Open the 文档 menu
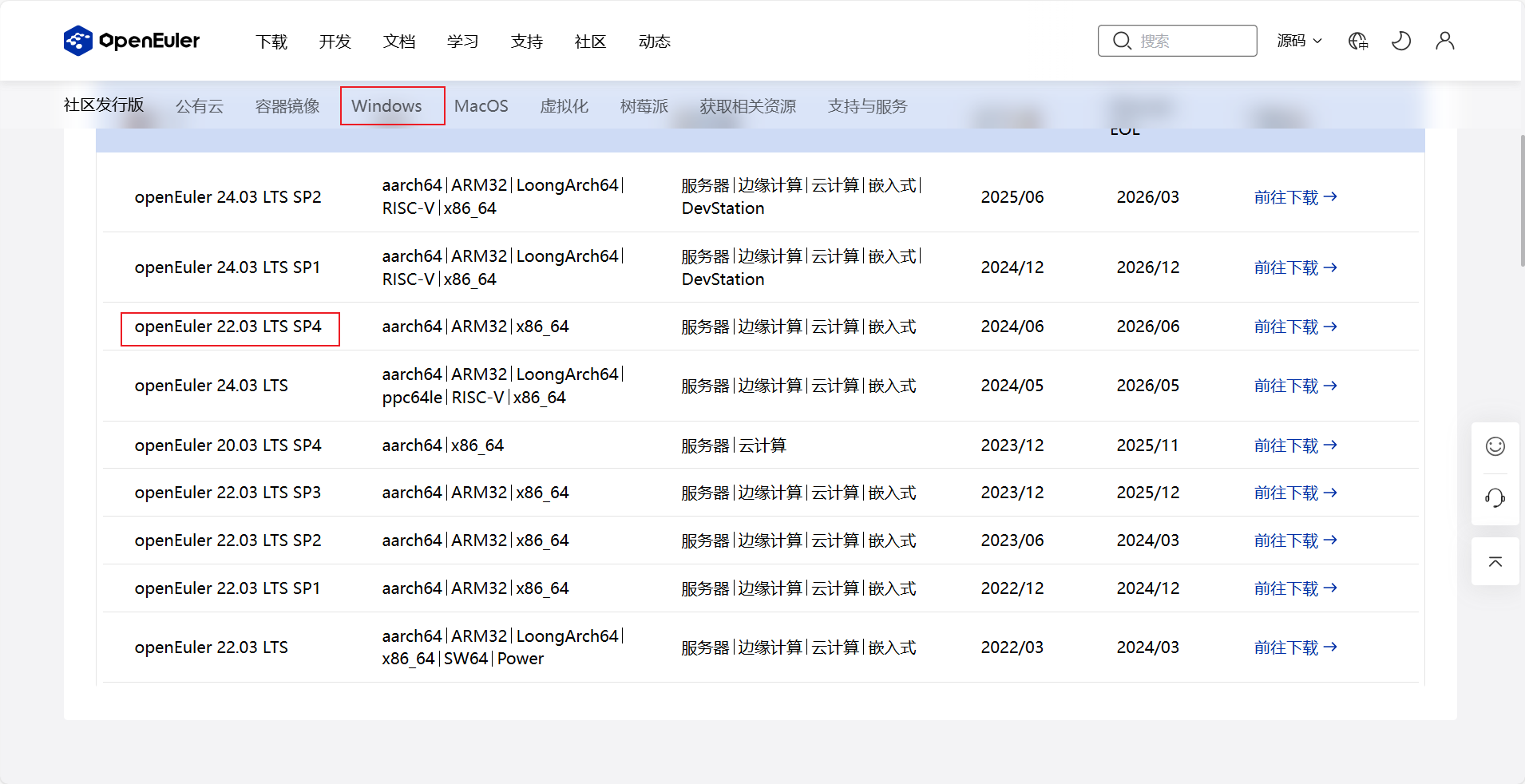This screenshot has width=1525, height=784. point(399,42)
